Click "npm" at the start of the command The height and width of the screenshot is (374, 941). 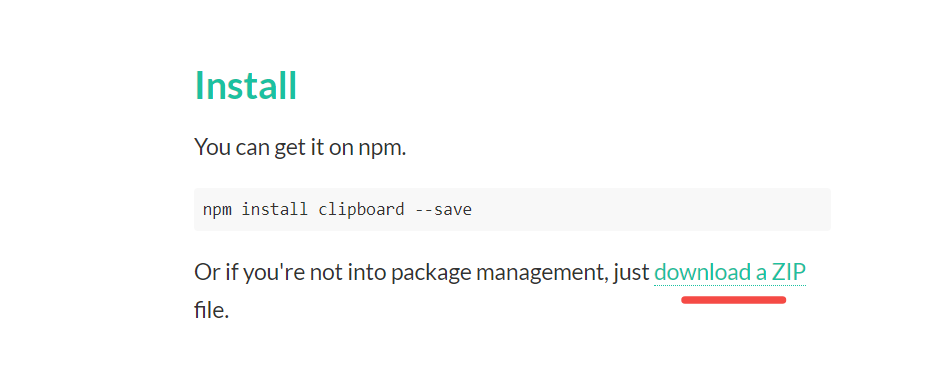point(217,210)
